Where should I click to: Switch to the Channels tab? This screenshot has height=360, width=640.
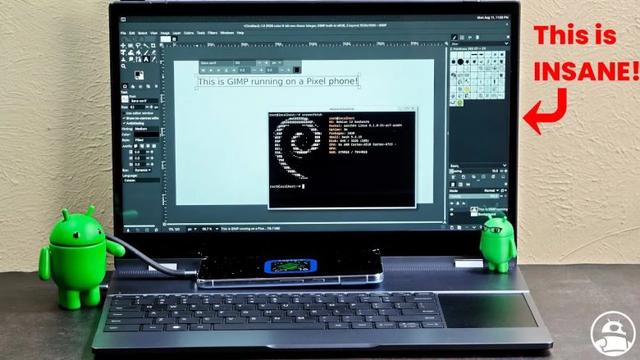pyautogui.click(x=460, y=184)
